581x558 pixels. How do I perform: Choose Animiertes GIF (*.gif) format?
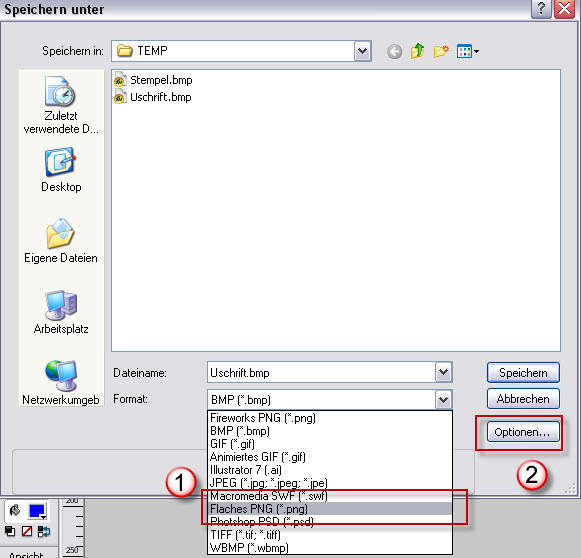(330, 457)
